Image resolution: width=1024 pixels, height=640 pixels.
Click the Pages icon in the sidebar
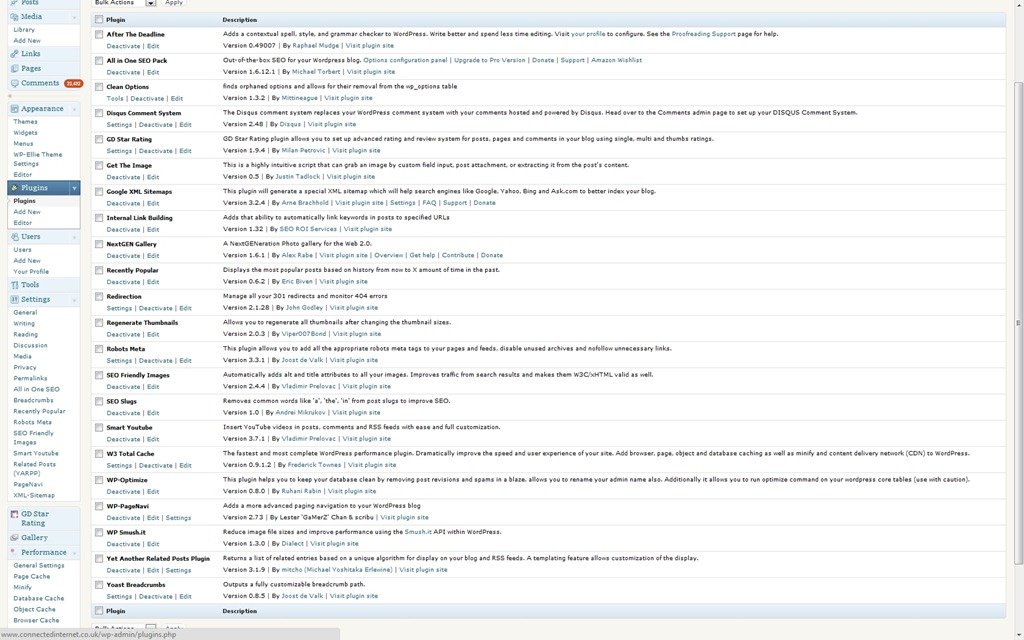point(14,69)
